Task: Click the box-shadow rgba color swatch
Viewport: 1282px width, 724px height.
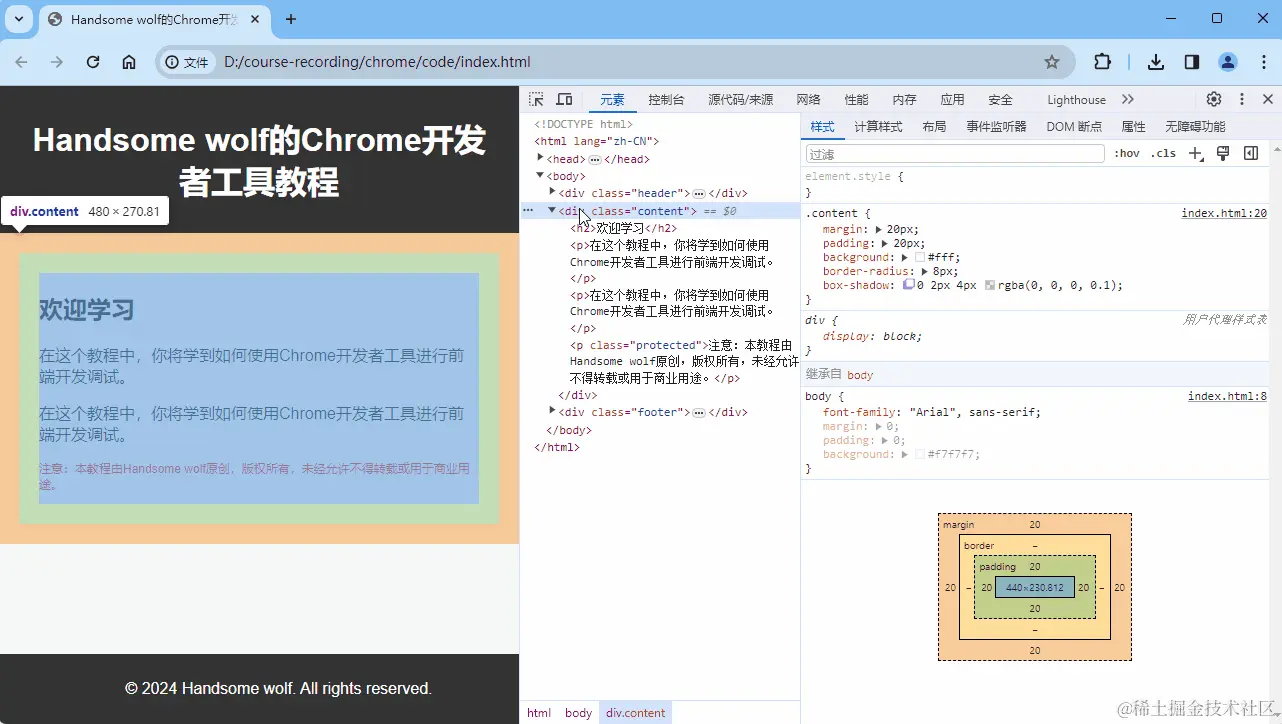Action: coord(990,285)
